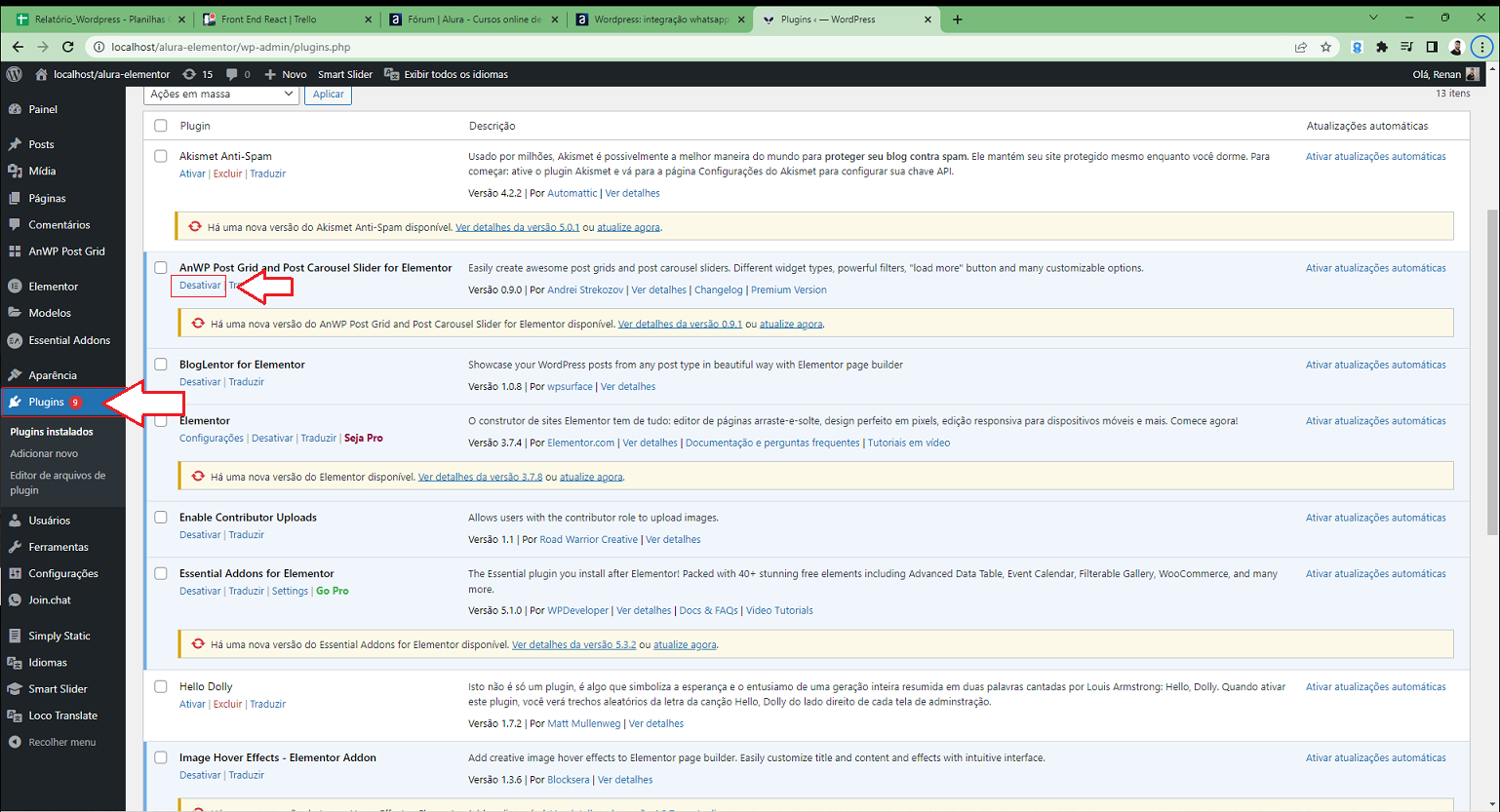Click Excluir under Hello Dolly

(x=227, y=704)
